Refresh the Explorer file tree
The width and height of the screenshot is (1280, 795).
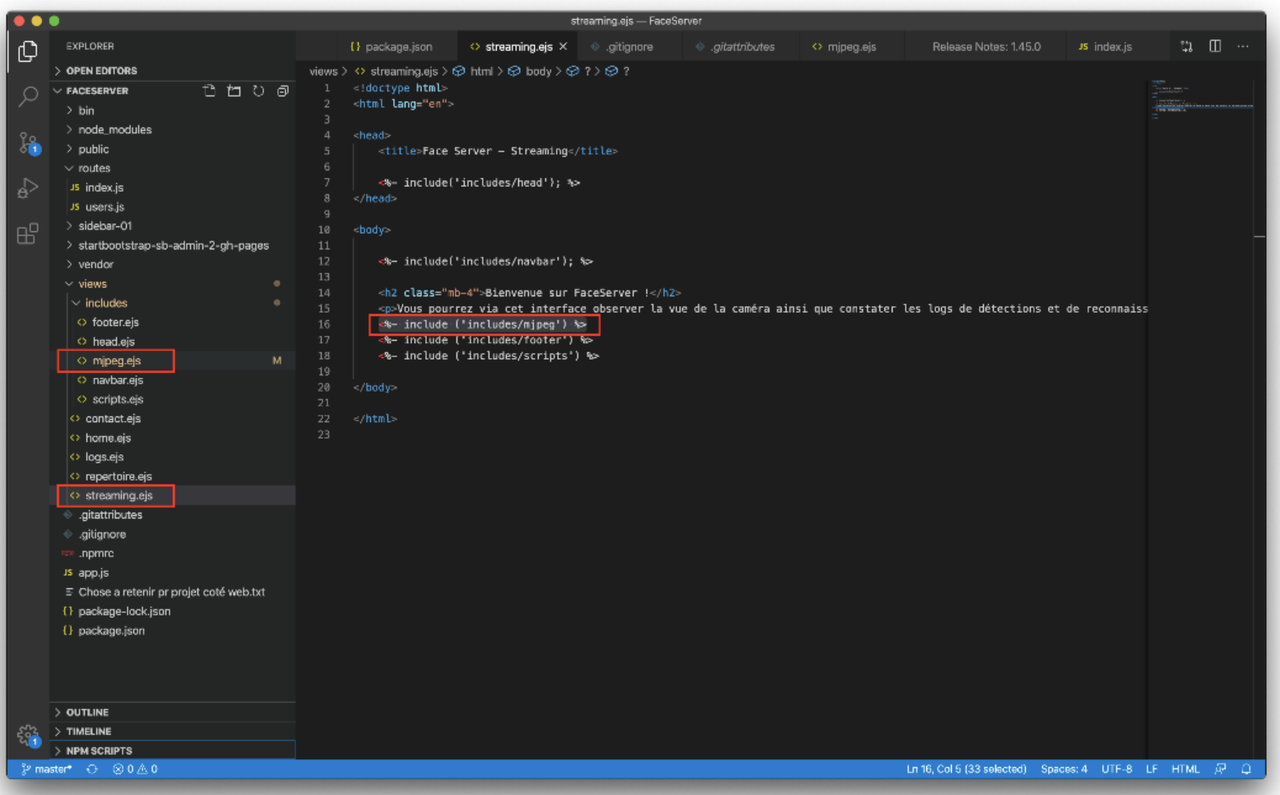(258, 91)
